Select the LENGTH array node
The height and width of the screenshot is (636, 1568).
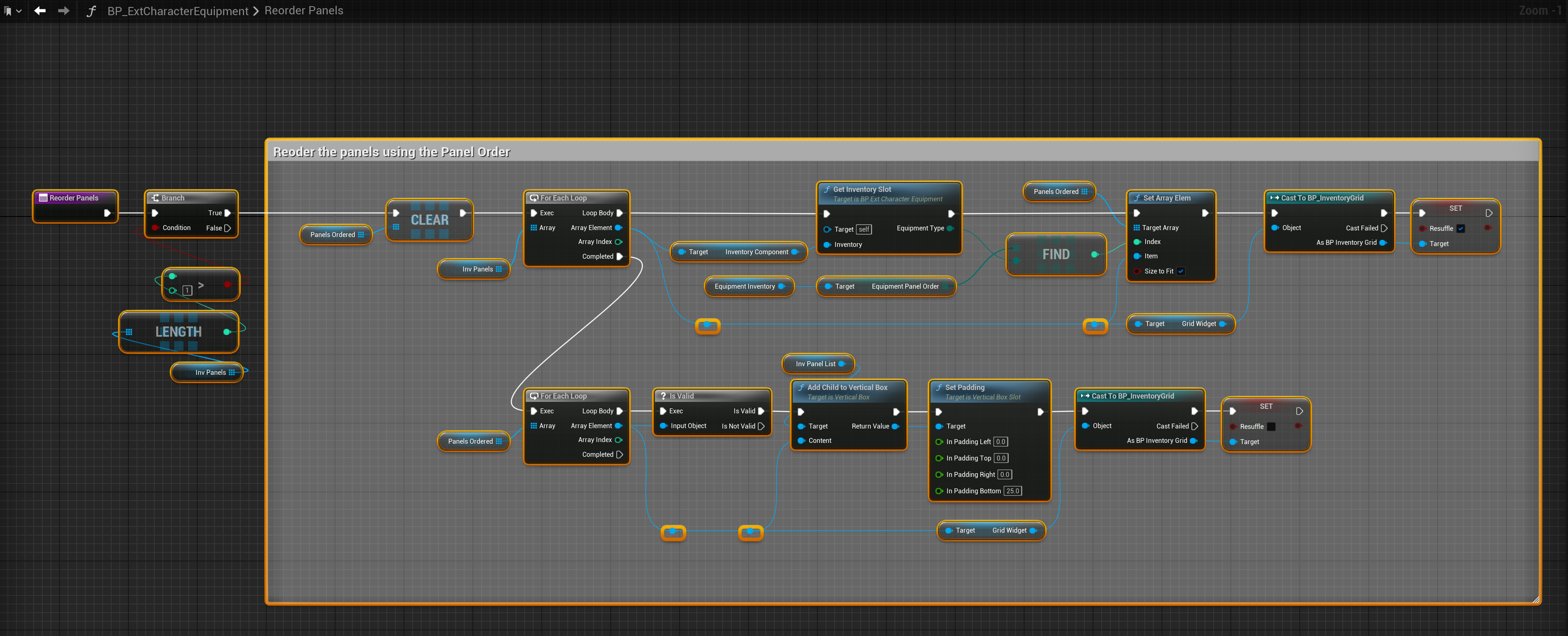click(x=178, y=332)
